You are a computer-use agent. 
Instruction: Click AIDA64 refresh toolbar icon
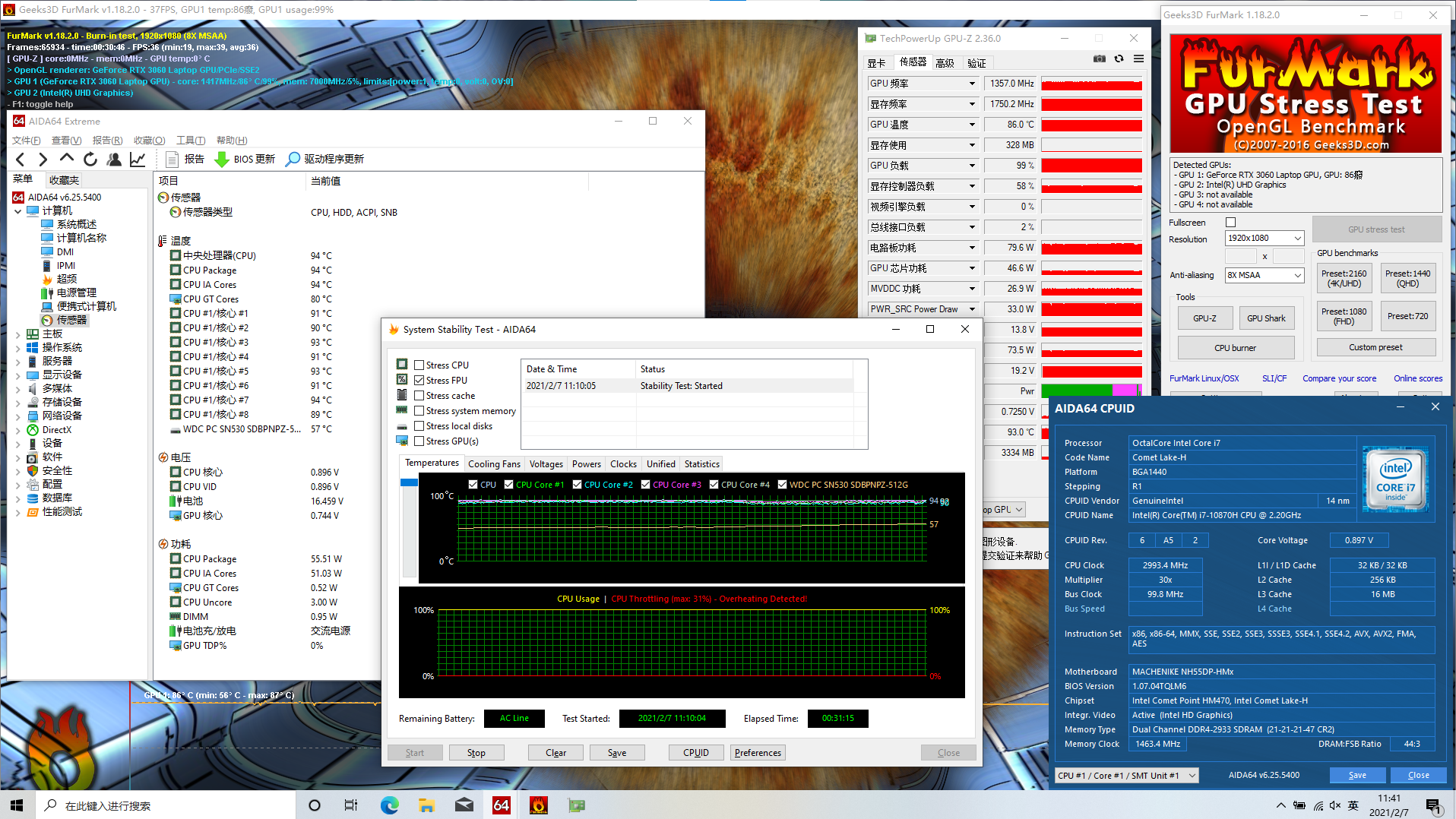click(90, 159)
